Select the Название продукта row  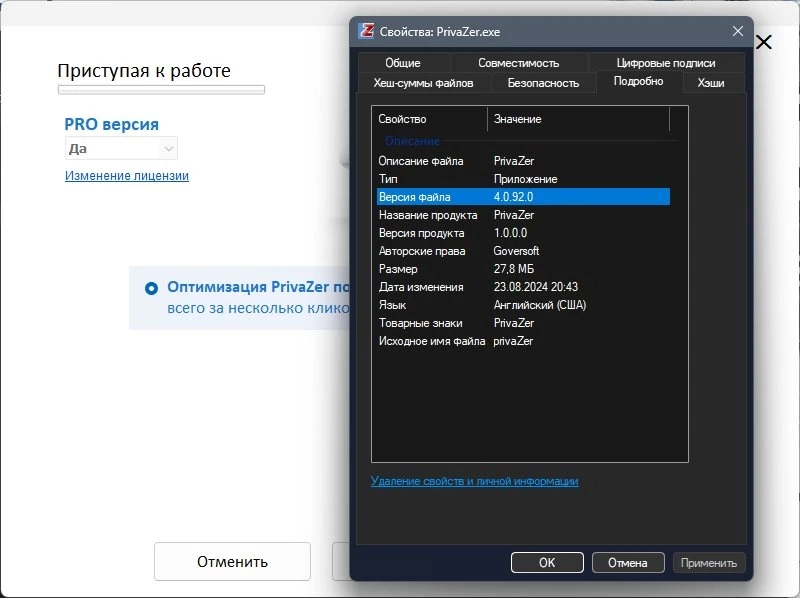(x=523, y=215)
